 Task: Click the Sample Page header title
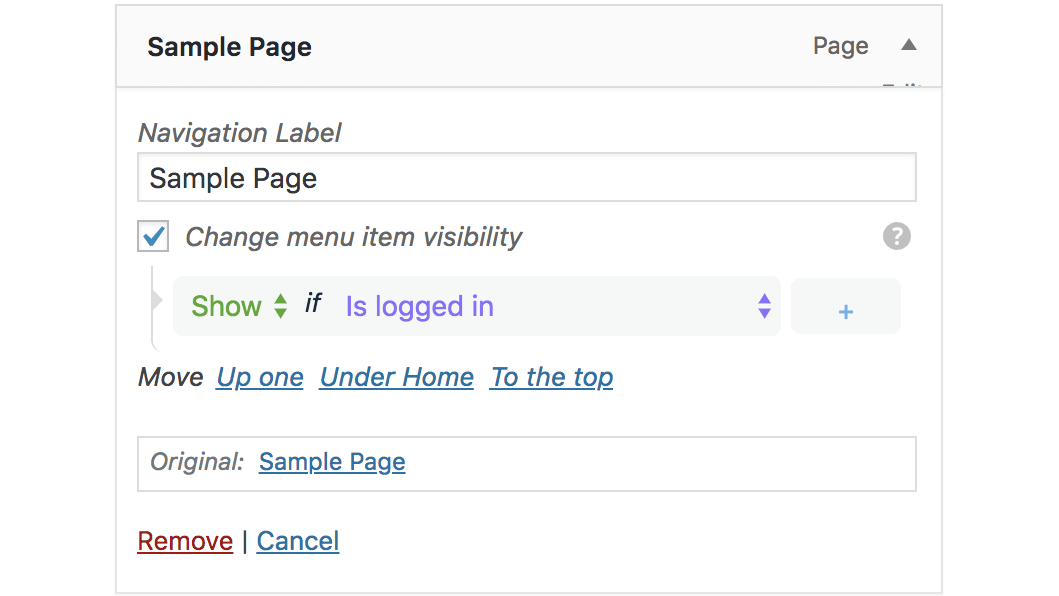tap(229, 47)
